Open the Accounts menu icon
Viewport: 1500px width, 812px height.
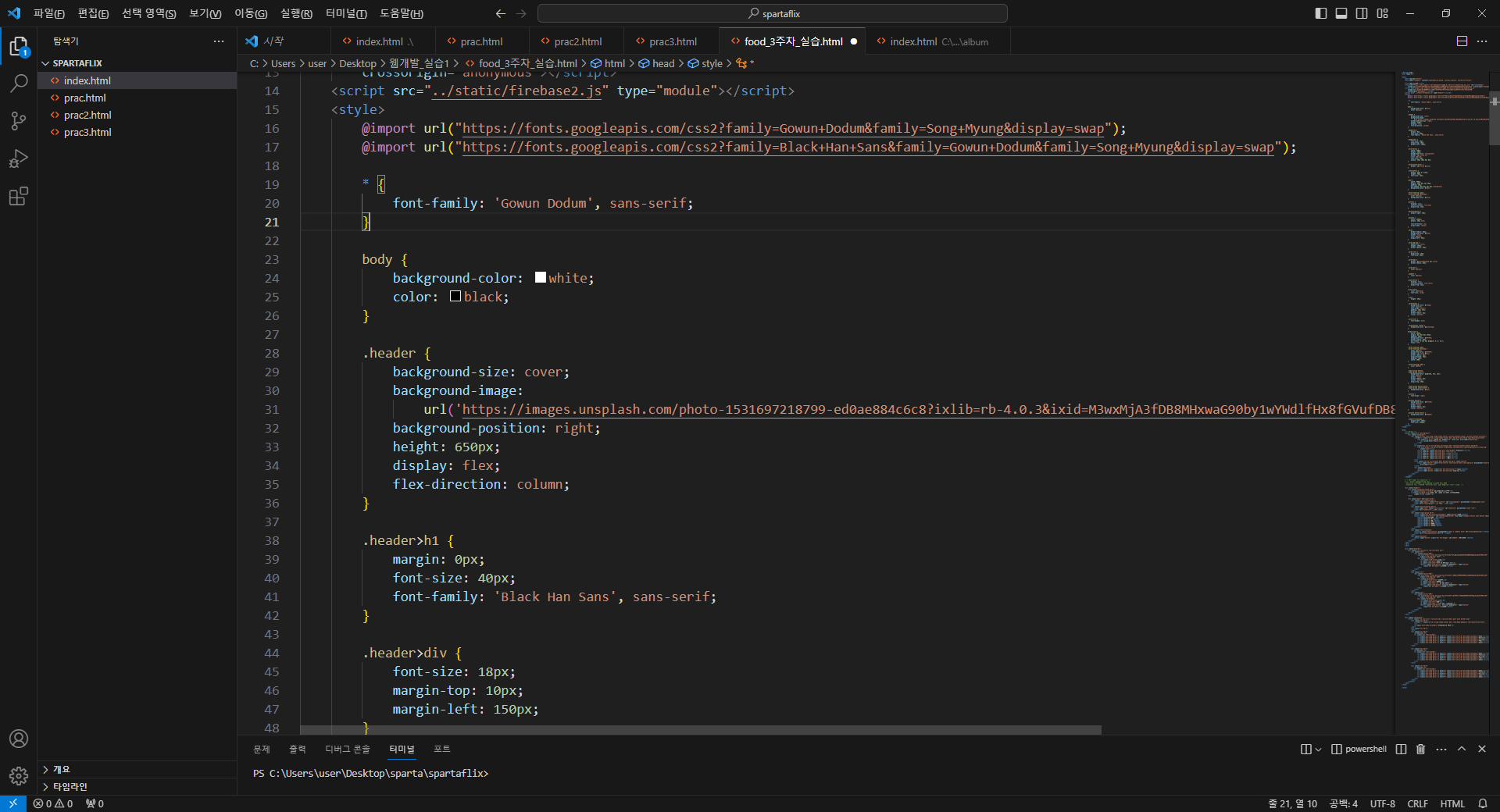coord(19,739)
